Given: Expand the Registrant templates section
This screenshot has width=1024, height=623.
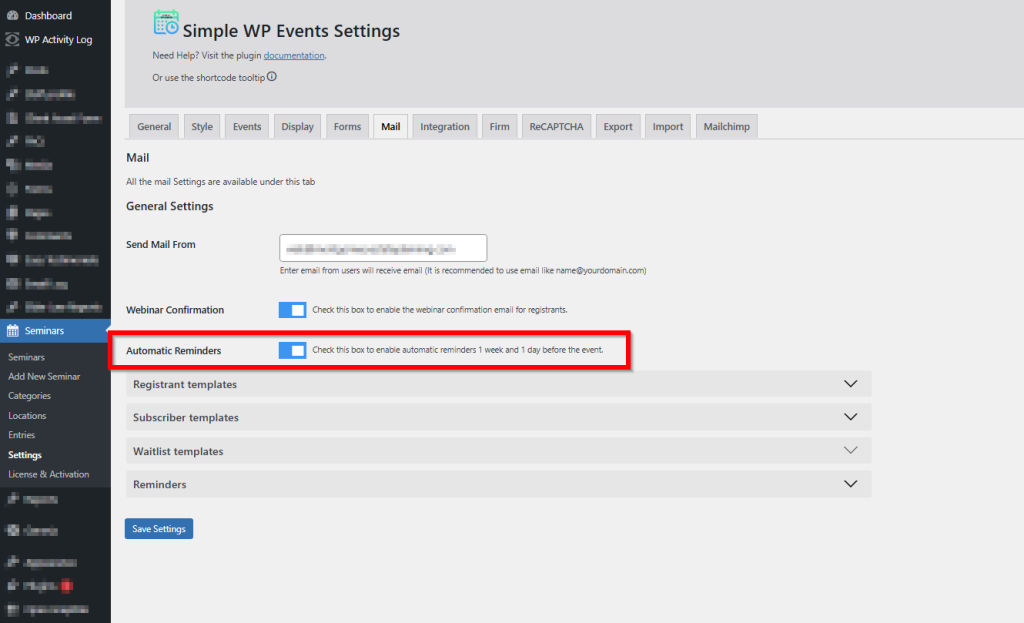Looking at the screenshot, I should [x=498, y=384].
